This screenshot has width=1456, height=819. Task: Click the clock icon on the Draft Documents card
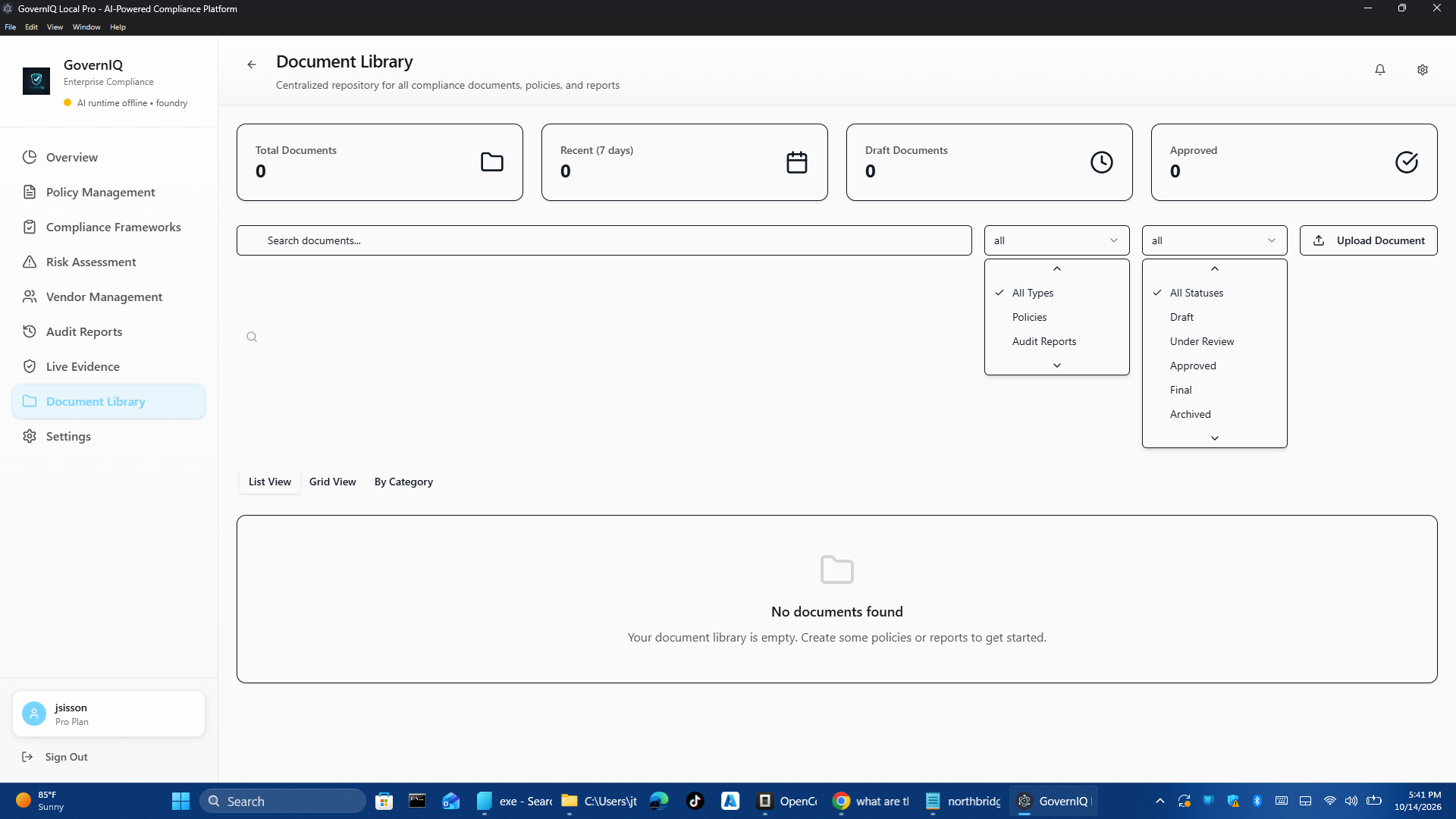click(x=1102, y=162)
